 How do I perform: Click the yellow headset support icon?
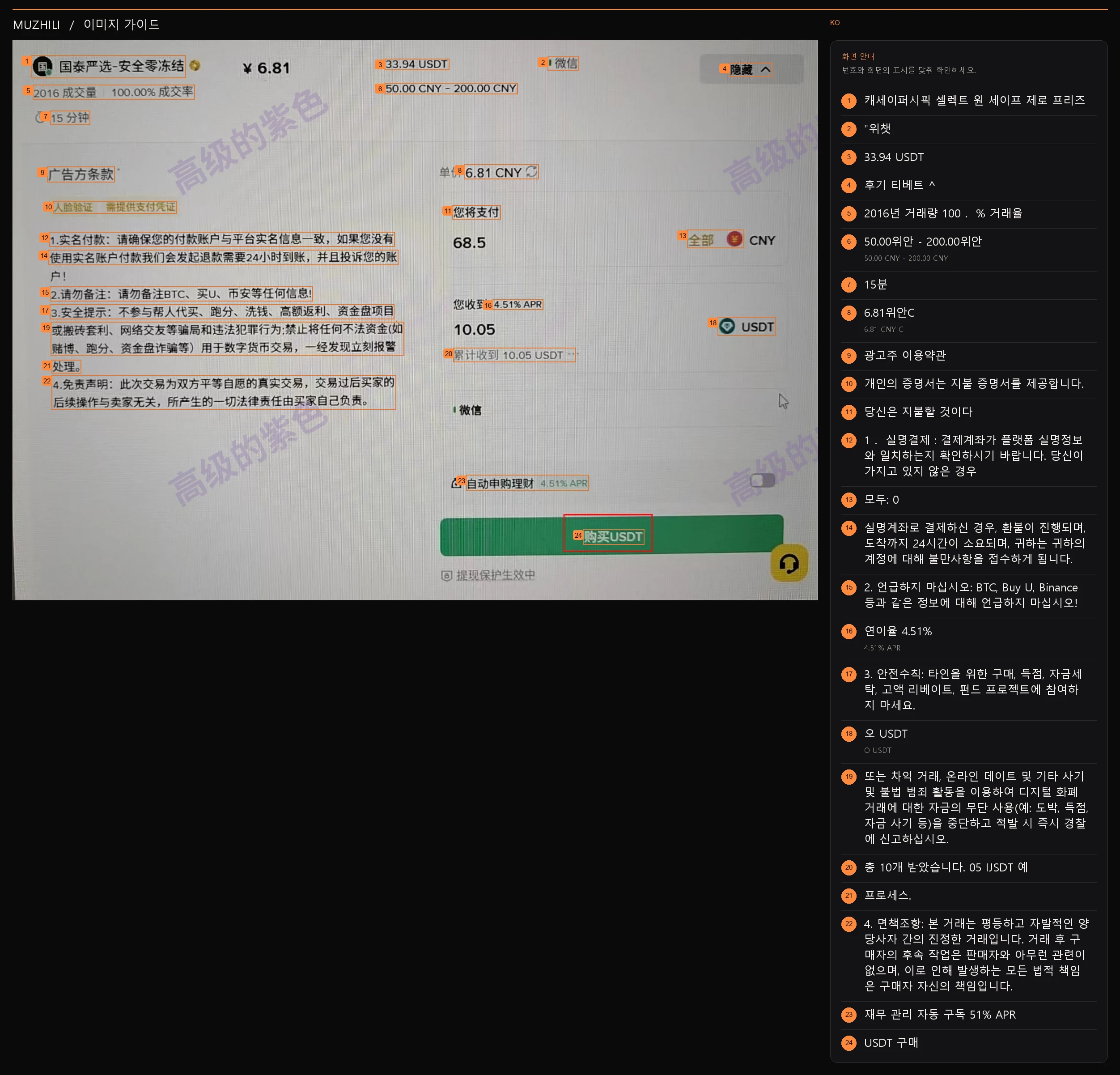click(789, 563)
